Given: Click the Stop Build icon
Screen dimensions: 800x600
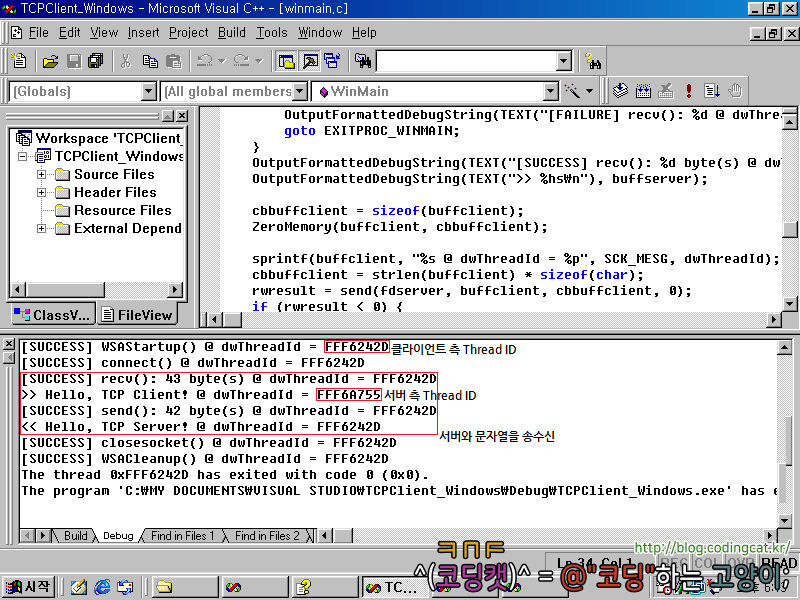Looking at the screenshot, I should point(666,89).
